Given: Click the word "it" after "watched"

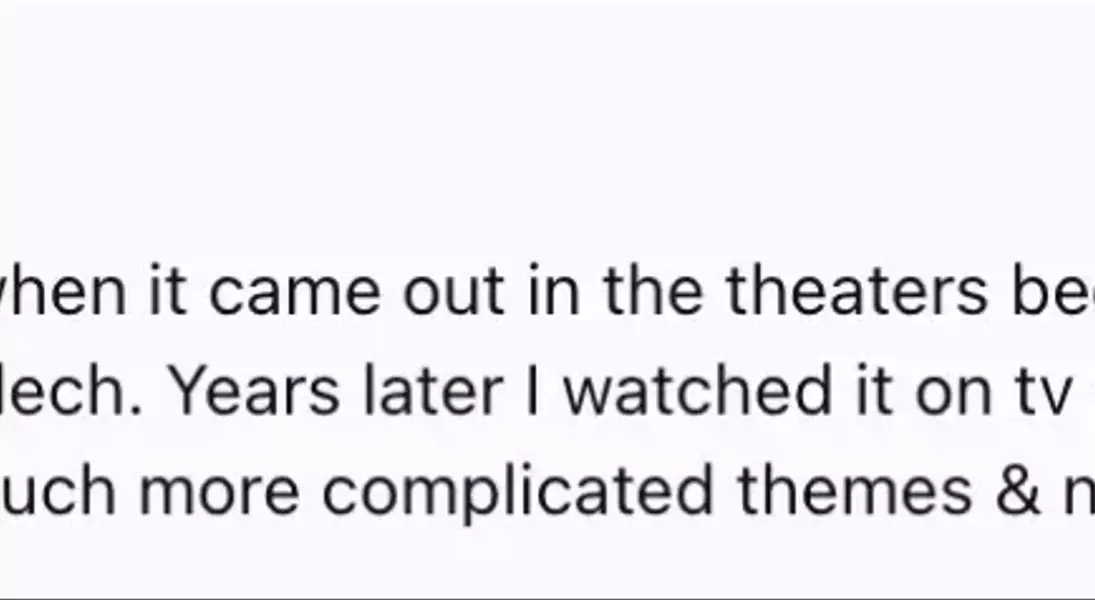Looking at the screenshot, I should [x=874, y=392].
